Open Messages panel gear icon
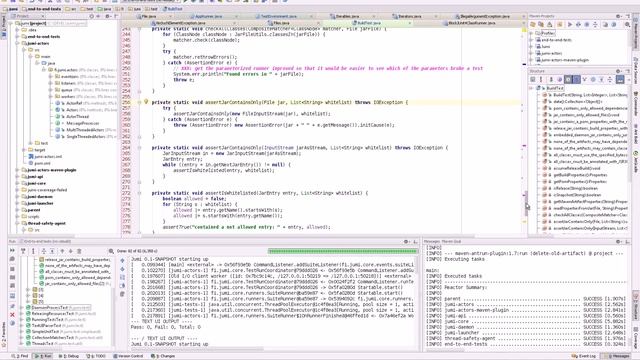 click(x=618, y=242)
